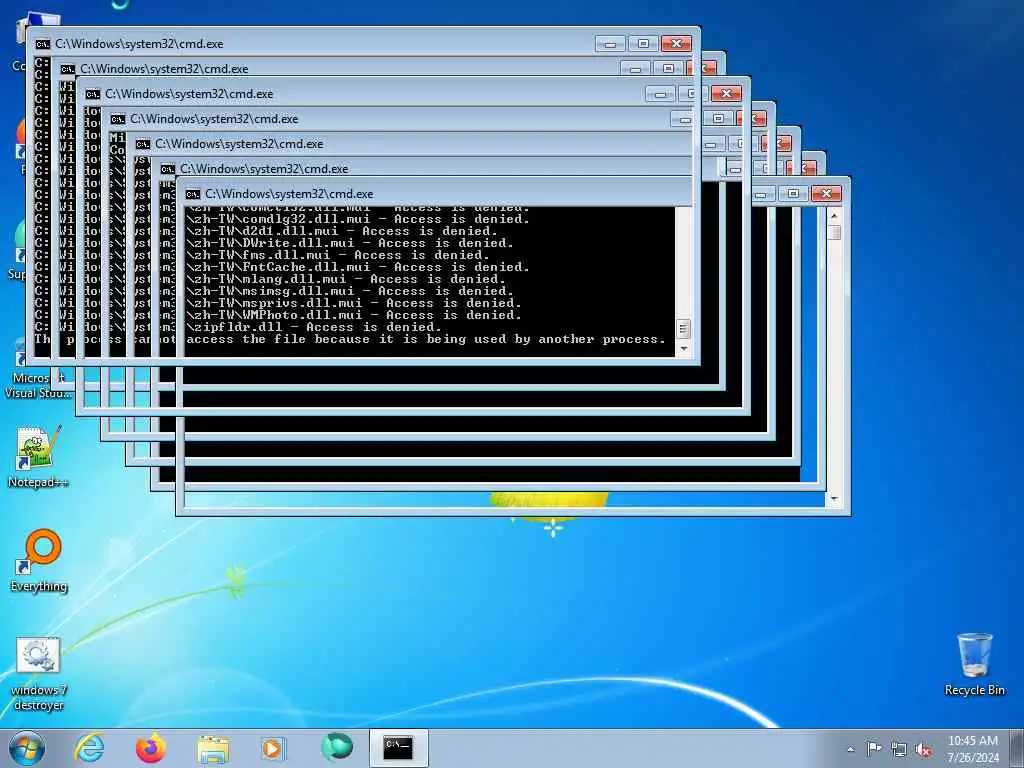1024x768 pixels.
Task: Open Firefox from the taskbar
Action: (x=151, y=748)
